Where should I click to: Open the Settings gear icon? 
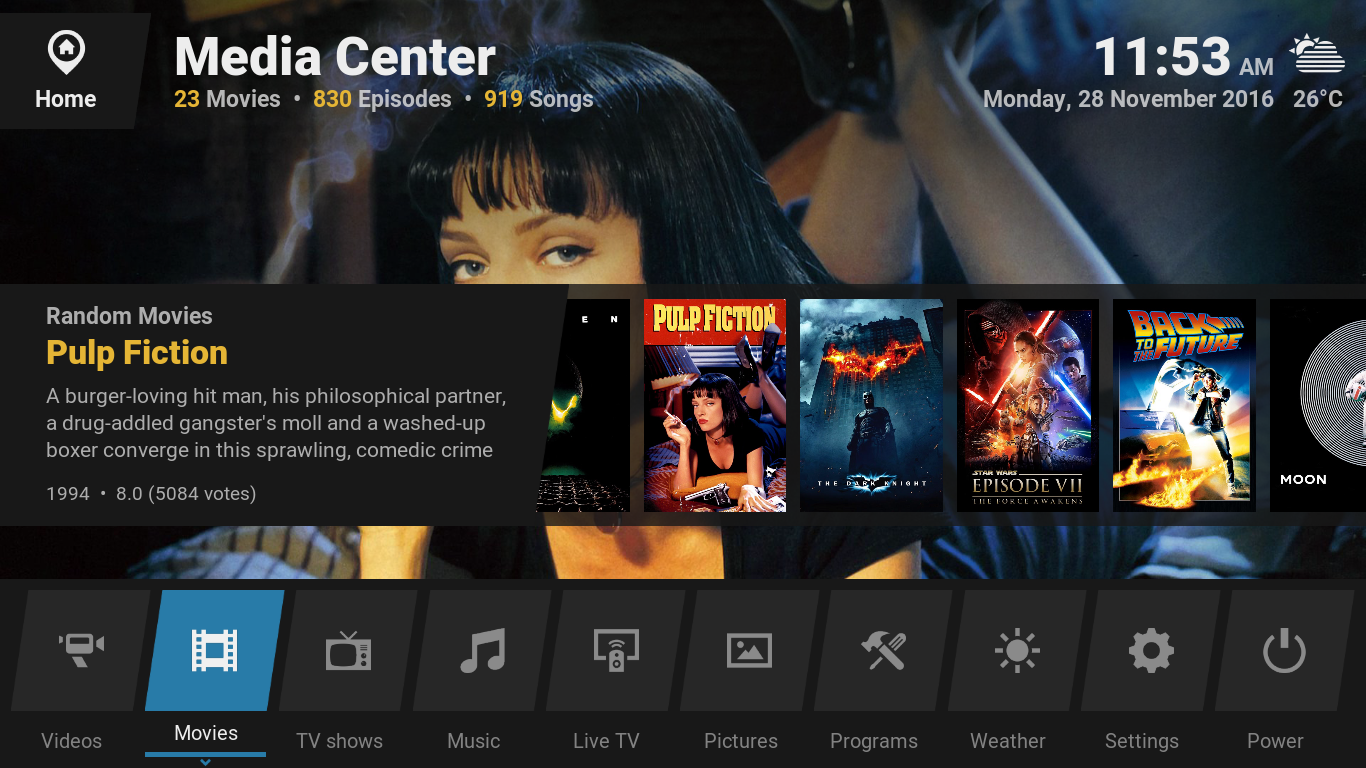pos(1151,651)
